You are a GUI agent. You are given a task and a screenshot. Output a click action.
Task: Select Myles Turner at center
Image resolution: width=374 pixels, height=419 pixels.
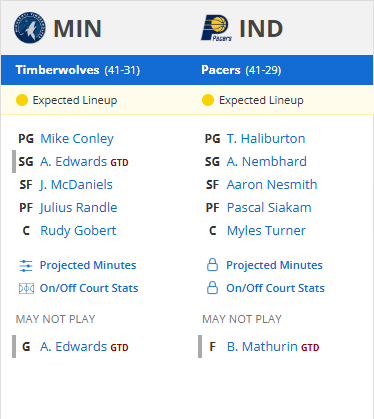point(266,231)
